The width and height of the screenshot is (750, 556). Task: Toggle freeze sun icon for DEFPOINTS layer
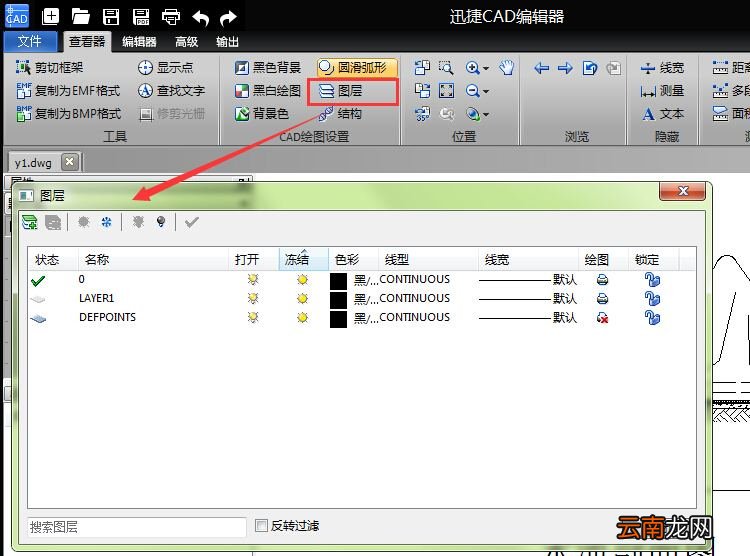tap(302, 318)
